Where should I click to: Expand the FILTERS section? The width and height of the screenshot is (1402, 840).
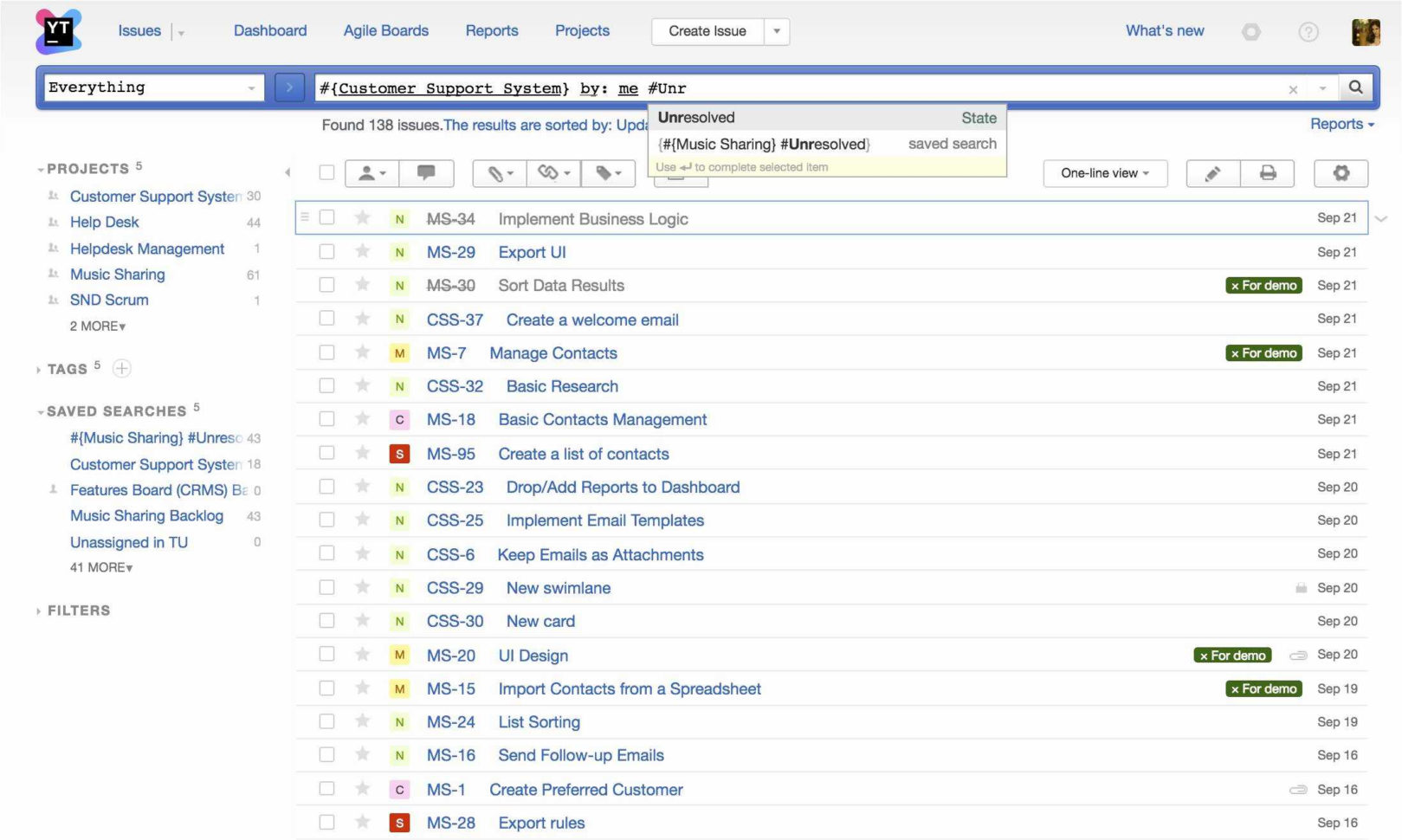point(38,611)
